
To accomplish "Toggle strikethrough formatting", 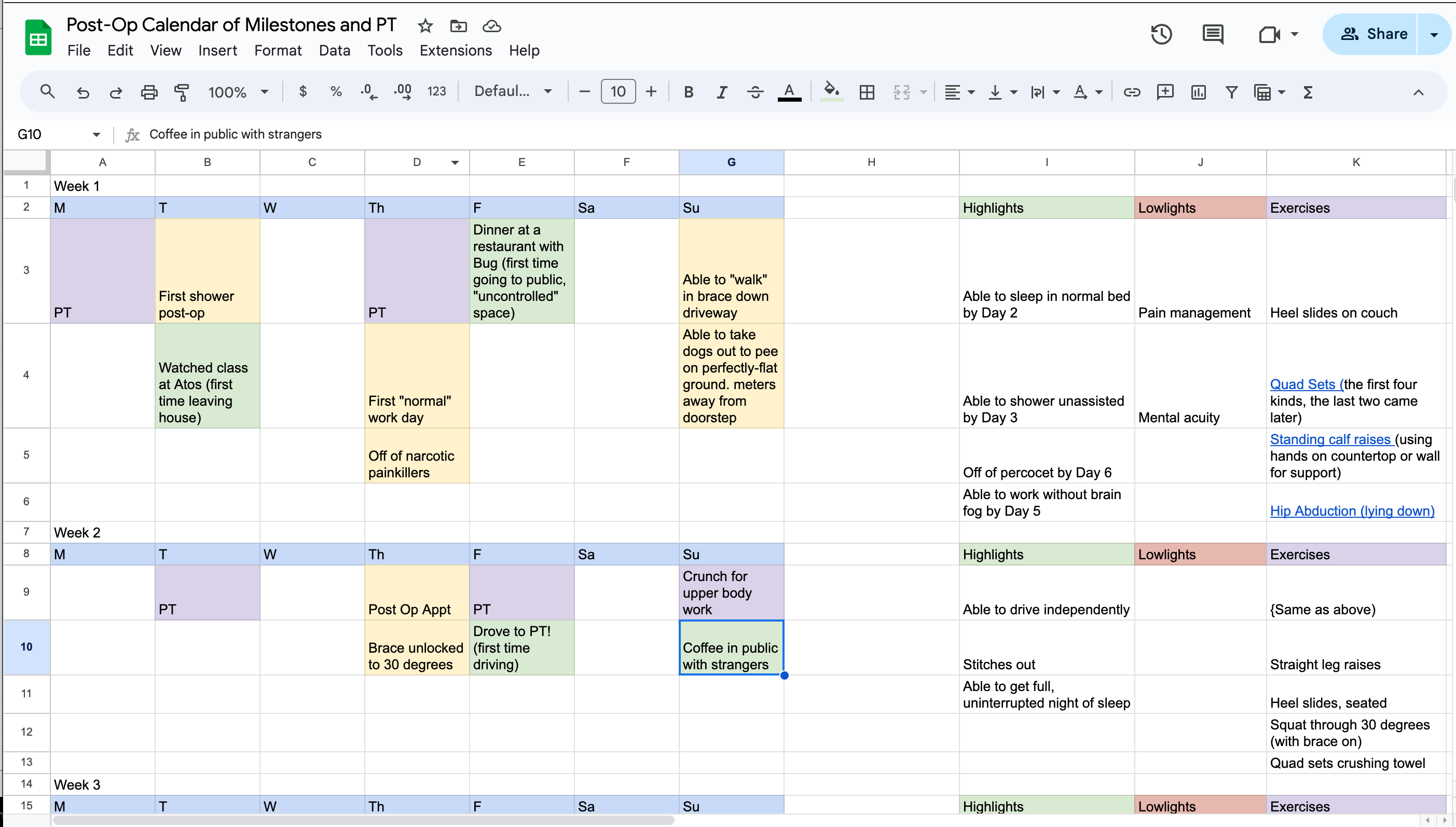I will 755,92.
